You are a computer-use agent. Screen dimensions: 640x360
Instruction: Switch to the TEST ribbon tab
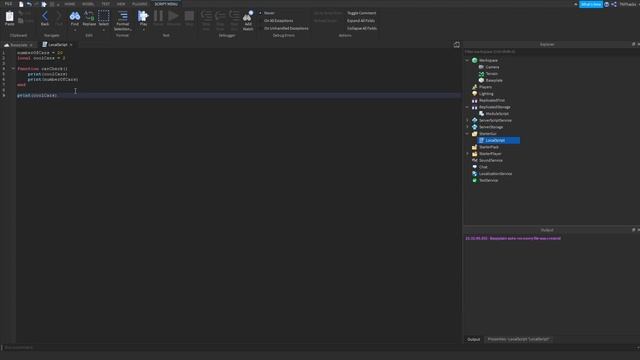coord(105,4)
